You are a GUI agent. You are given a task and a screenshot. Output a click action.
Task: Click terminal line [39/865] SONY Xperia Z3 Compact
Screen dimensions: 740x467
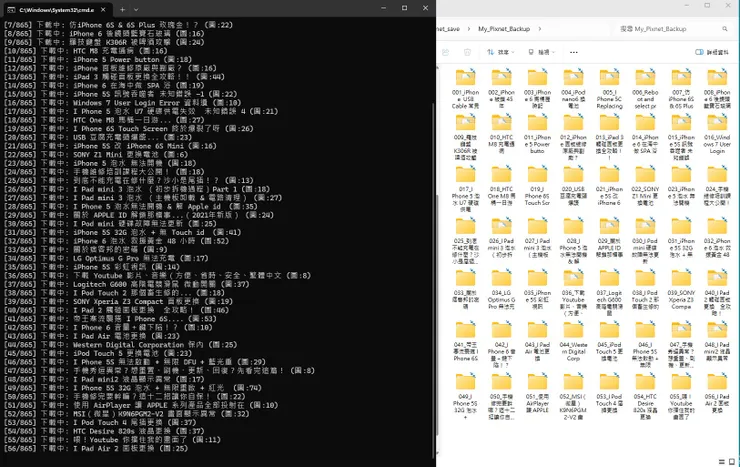118,301
